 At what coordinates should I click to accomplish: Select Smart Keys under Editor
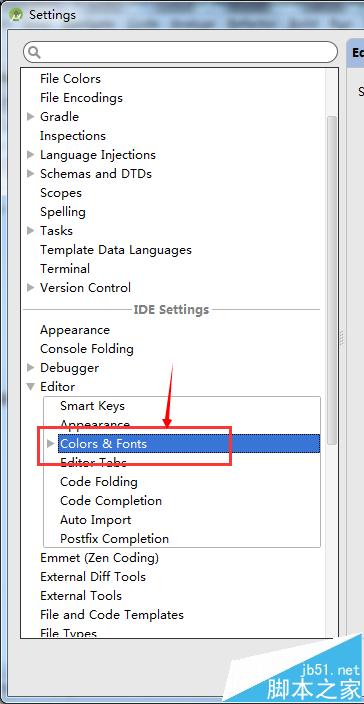[92, 406]
